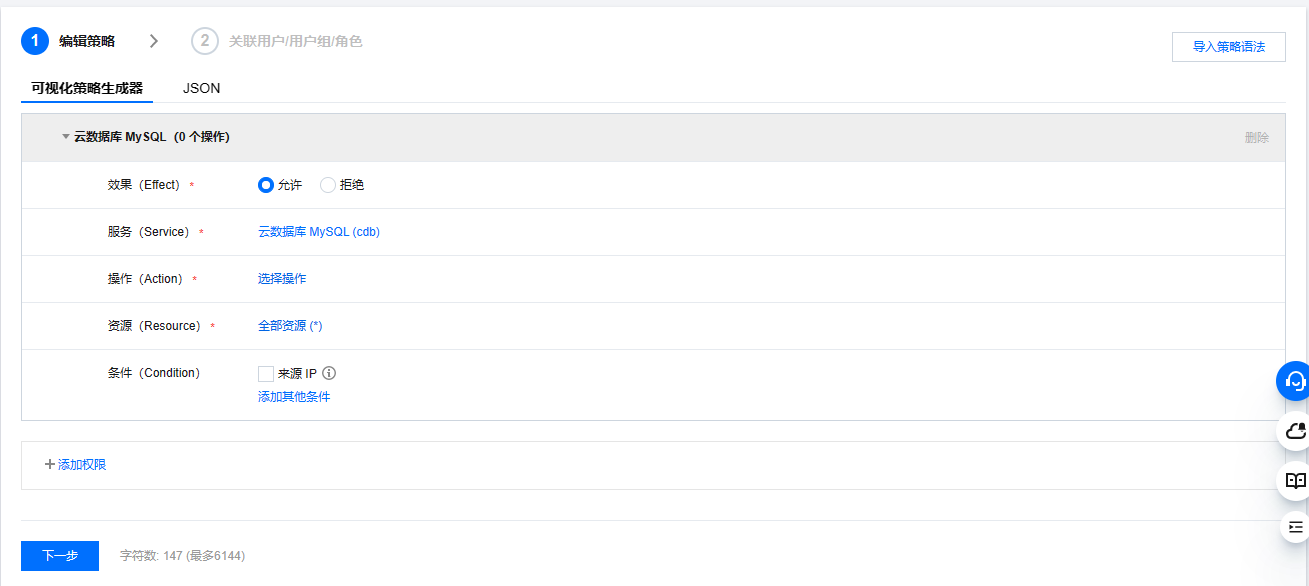Switch to the 可视化策略生成器 tab

(87, 88)
